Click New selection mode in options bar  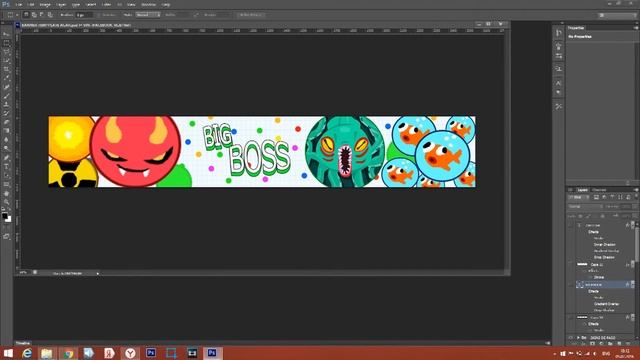pyautogui.click(x=26, y=15)
